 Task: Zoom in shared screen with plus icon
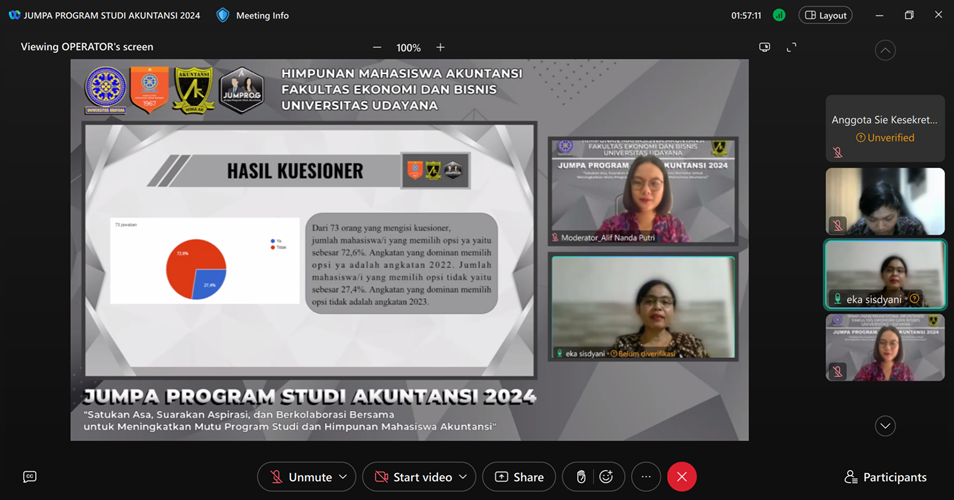(440, 47)
